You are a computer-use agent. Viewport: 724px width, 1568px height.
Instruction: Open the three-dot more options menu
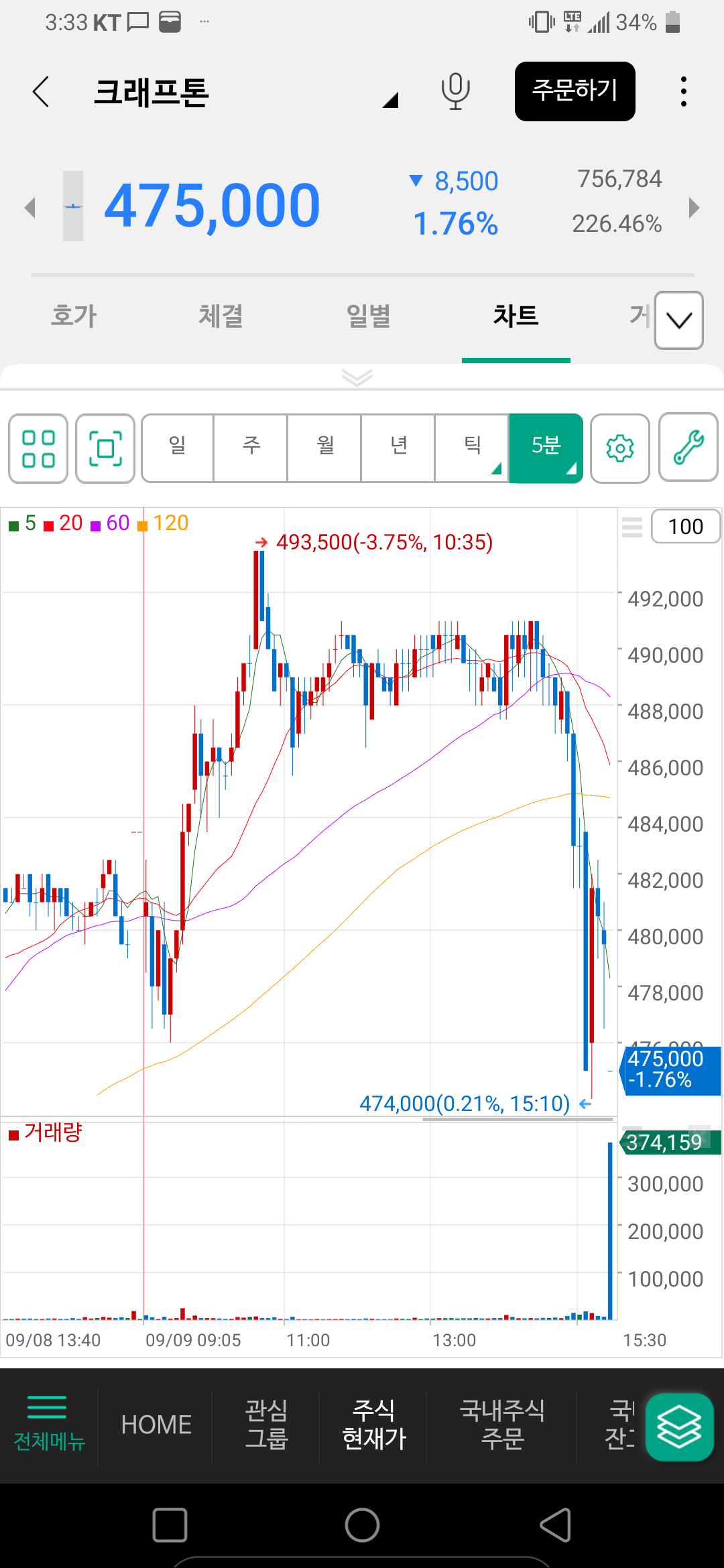click(x=683, y=92)
